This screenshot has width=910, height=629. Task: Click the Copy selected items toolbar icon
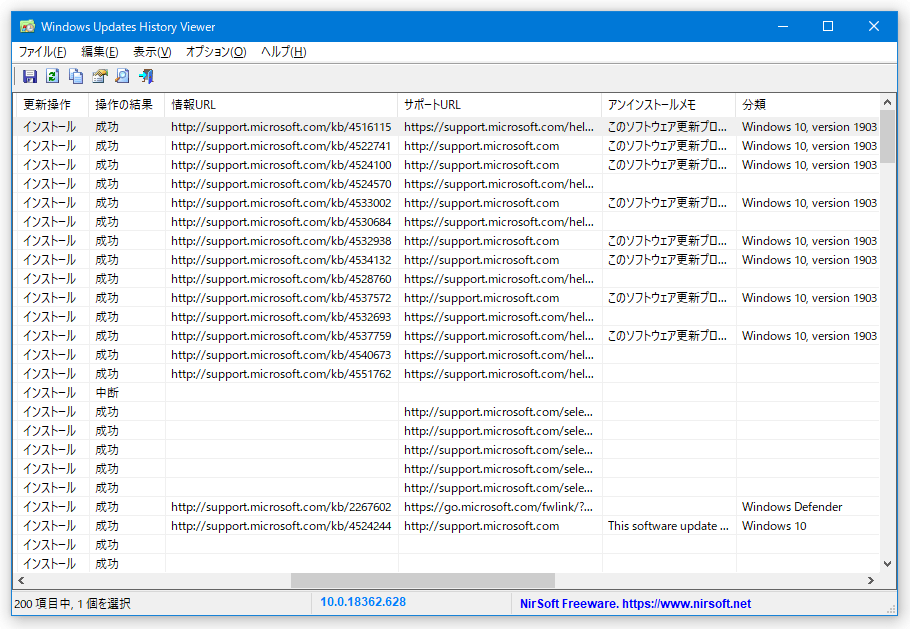pos(76,76)
